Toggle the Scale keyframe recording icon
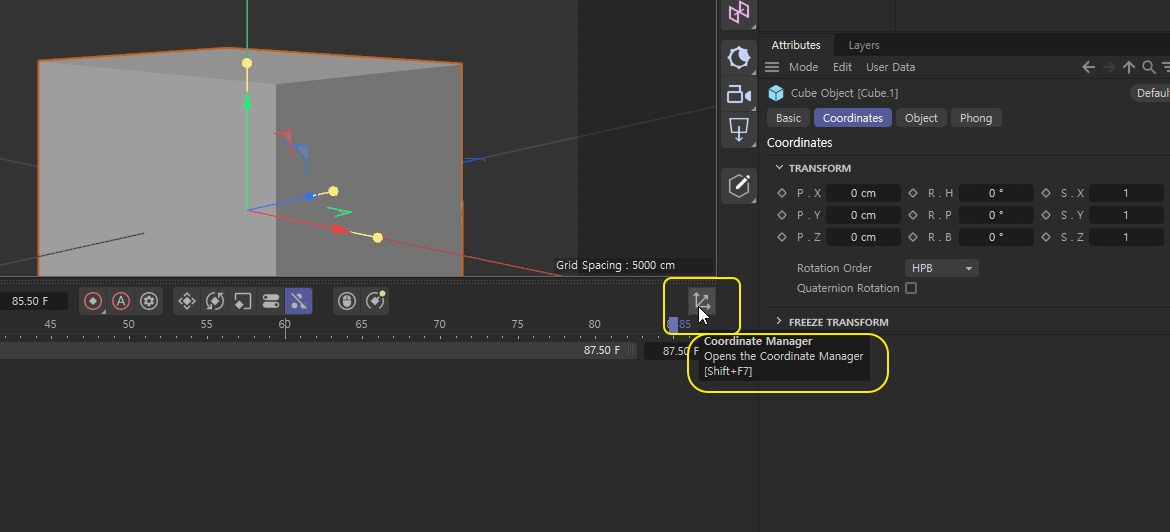This screenshot has width=1170, height=532. click(x=243, y=301)
